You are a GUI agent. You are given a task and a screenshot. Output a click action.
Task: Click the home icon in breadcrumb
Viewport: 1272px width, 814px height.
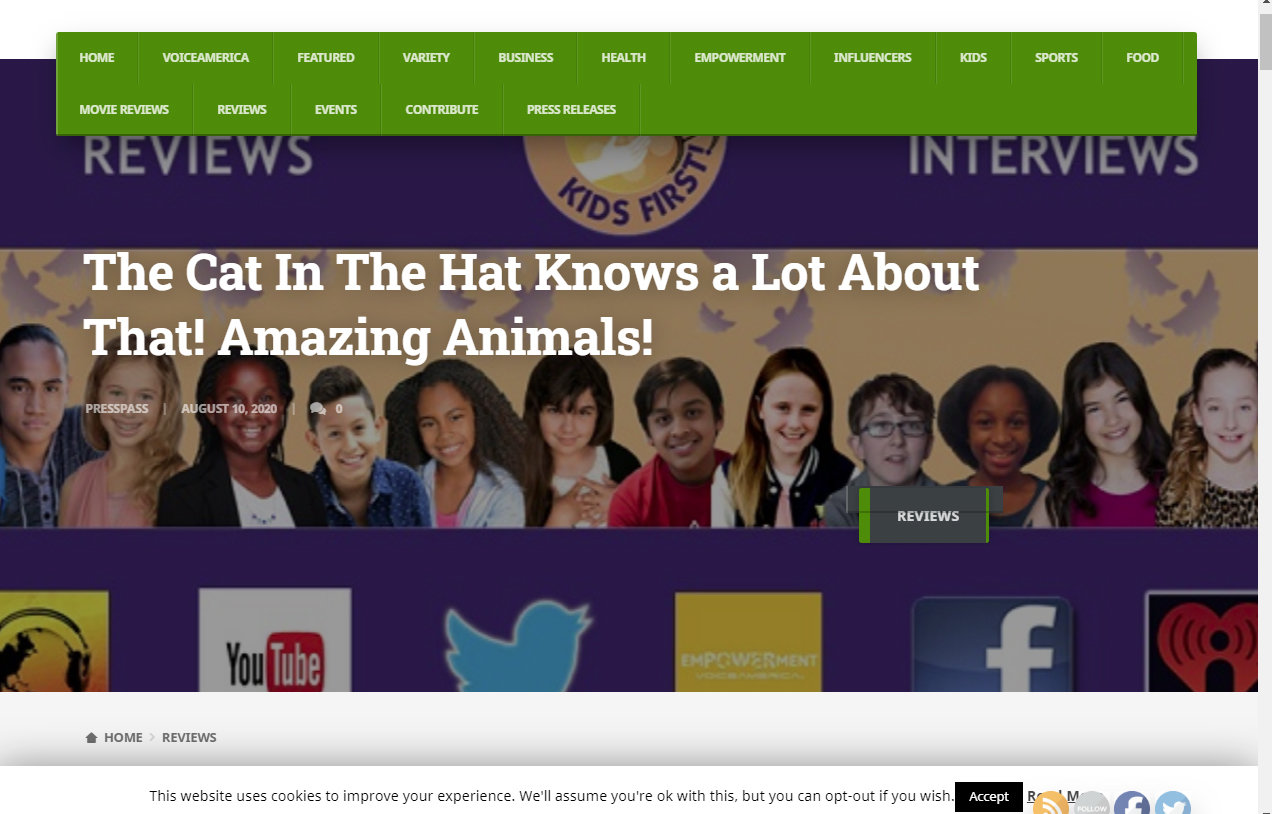[x=91, y=738]
